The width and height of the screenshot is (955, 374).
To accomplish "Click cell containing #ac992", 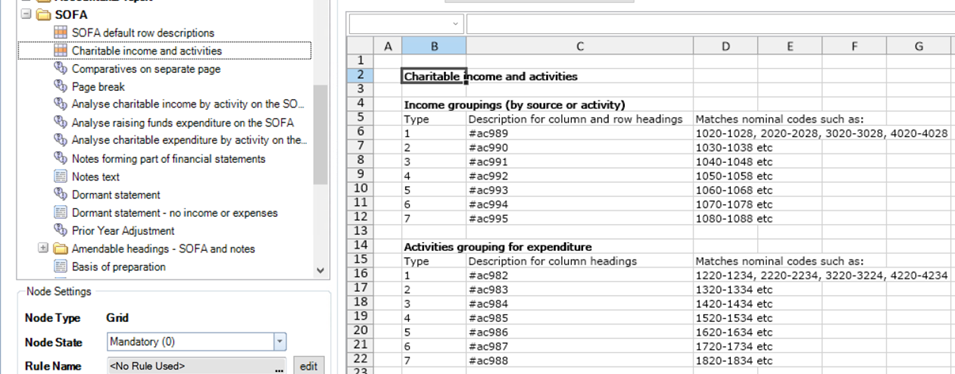I will coord(580,176).
